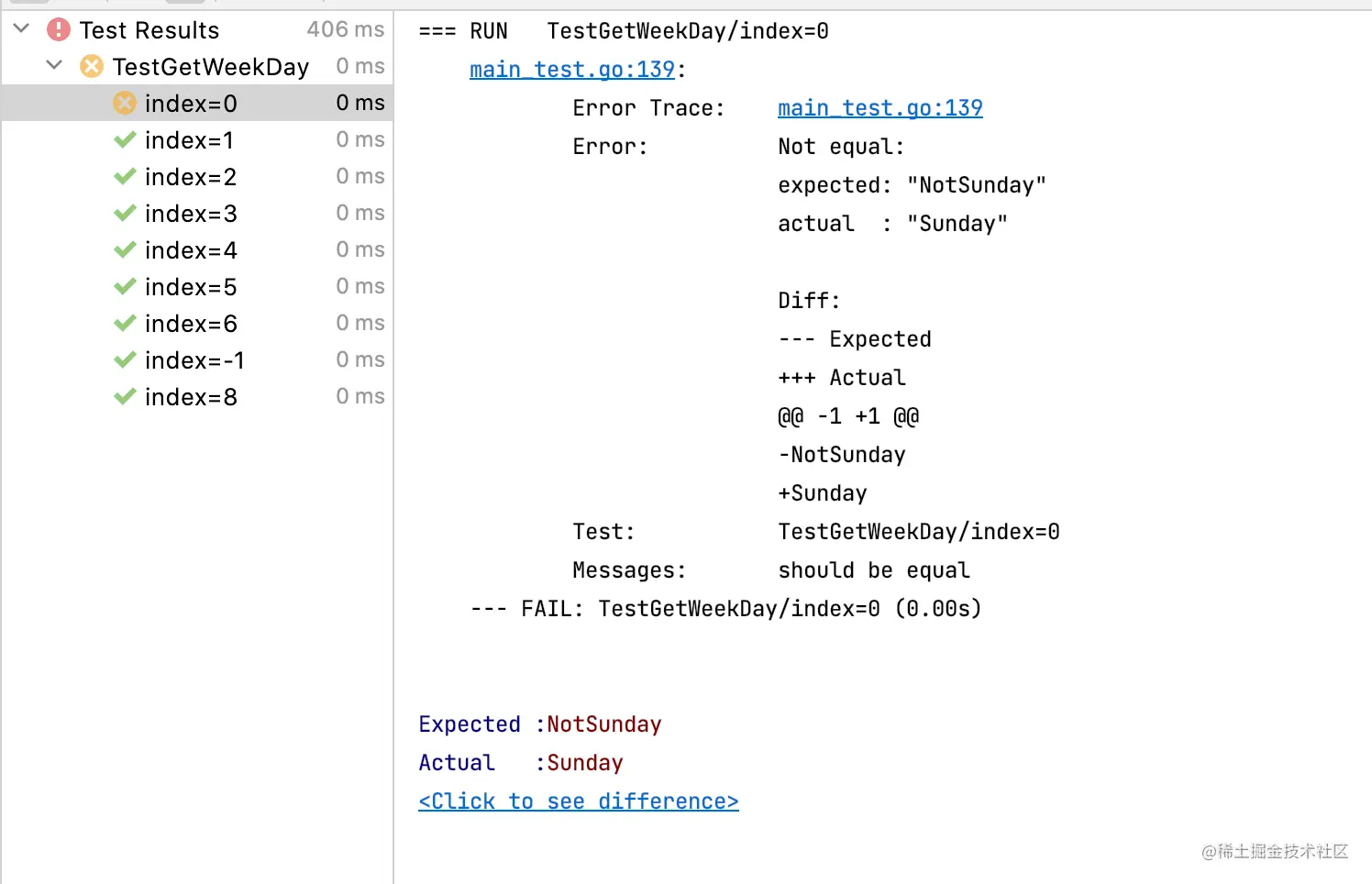
Task: Click the '=== RUN TestGetWeekDay/index=0' line
Action: click(x=624, y=31)
